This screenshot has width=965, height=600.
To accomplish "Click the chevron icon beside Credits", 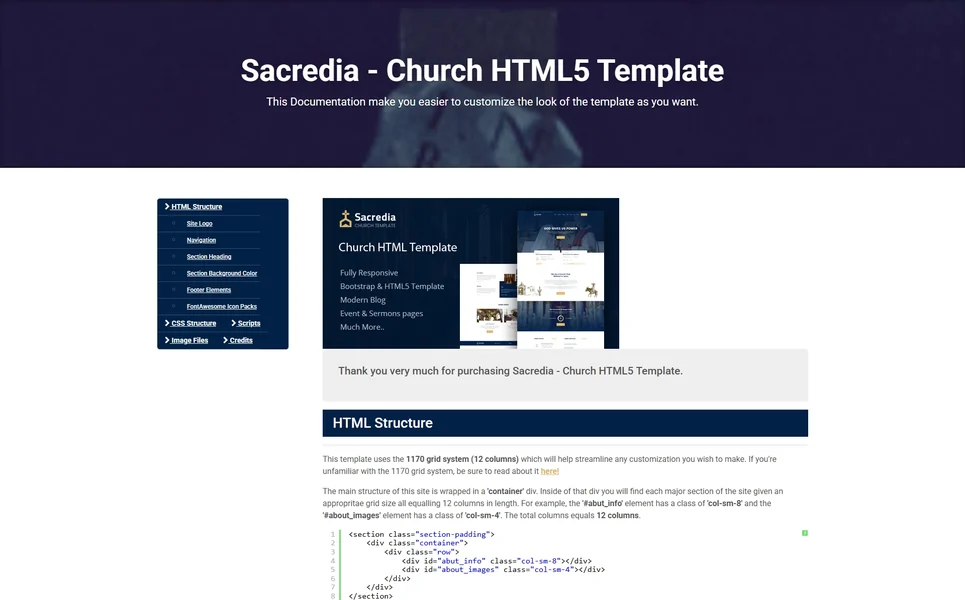I will 226,340.
